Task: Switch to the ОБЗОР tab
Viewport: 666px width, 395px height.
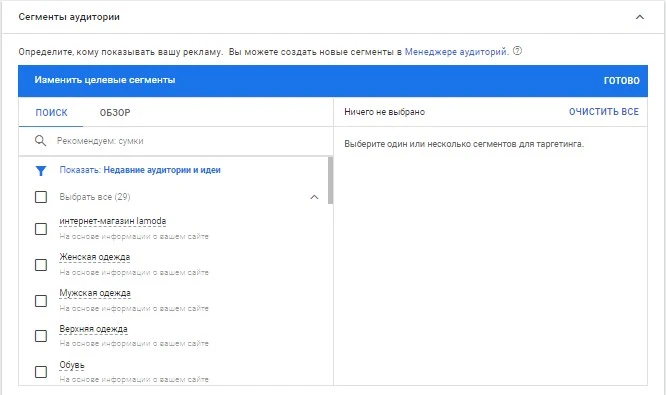Action: pos(115,113)
